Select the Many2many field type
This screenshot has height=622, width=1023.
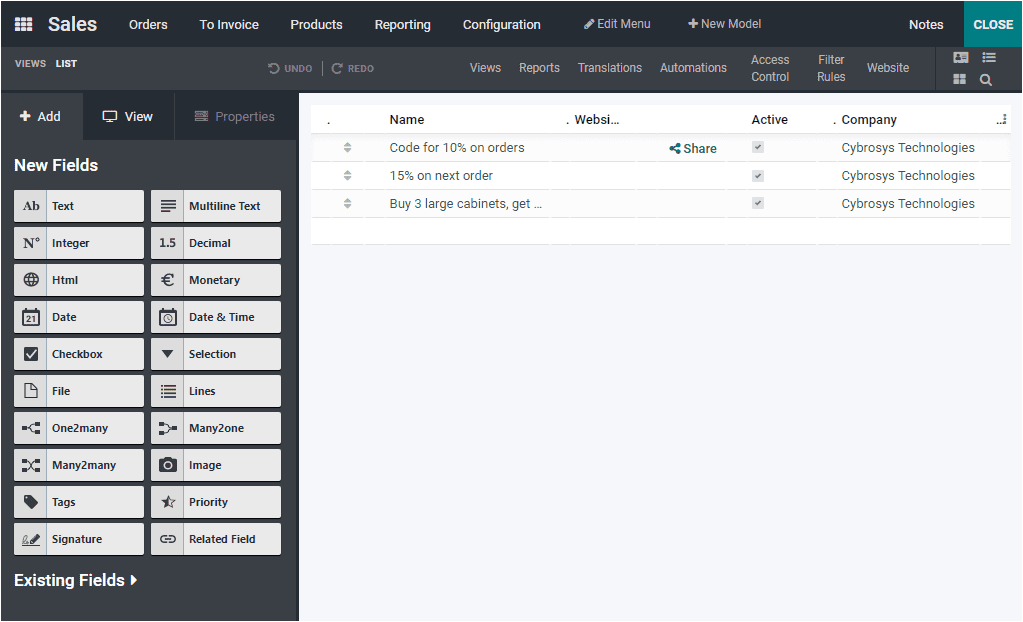pyautogui.click(x=78, y=464)
